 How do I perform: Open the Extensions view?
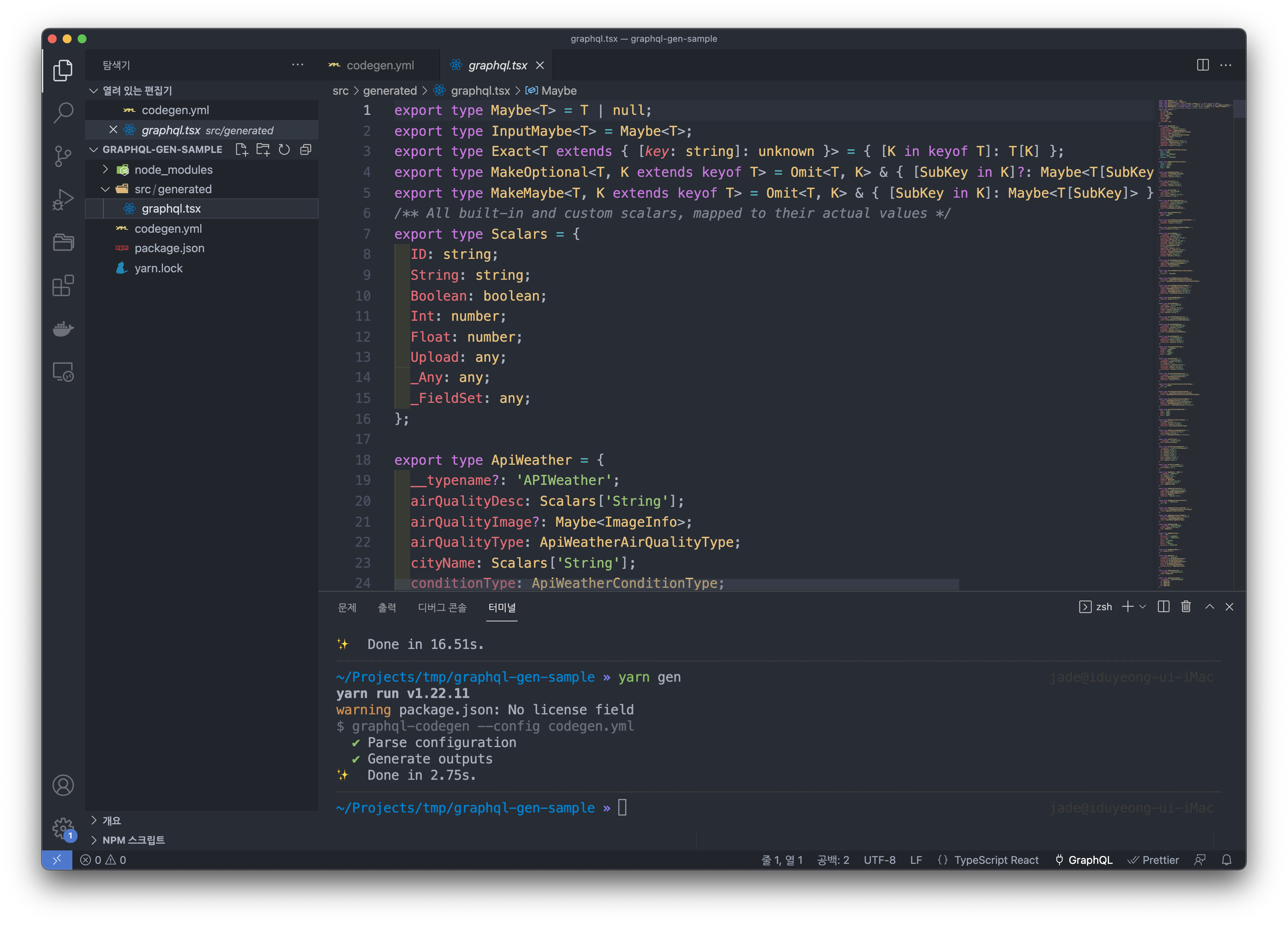[63, 286]
